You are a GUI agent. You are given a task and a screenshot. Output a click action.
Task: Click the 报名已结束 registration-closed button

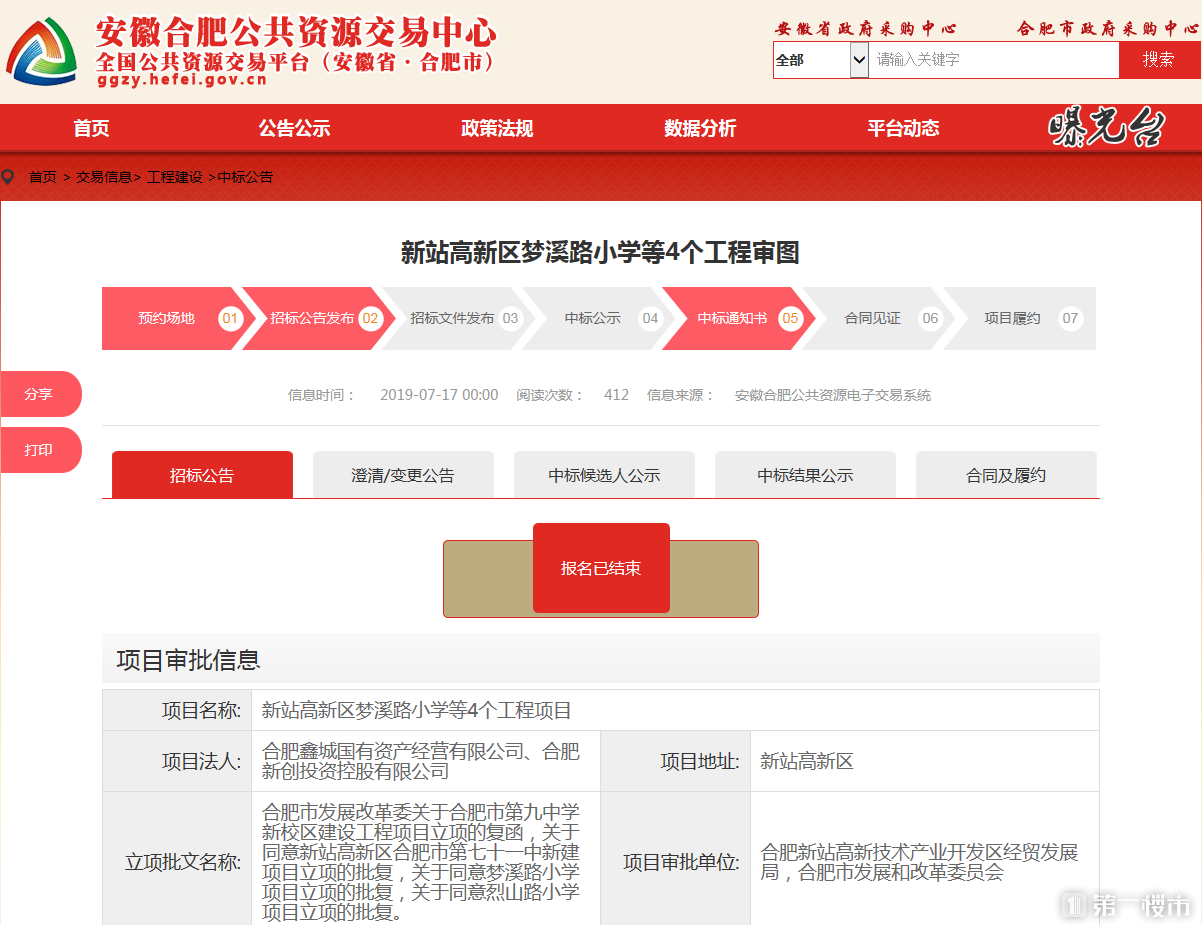click(600, 568)
